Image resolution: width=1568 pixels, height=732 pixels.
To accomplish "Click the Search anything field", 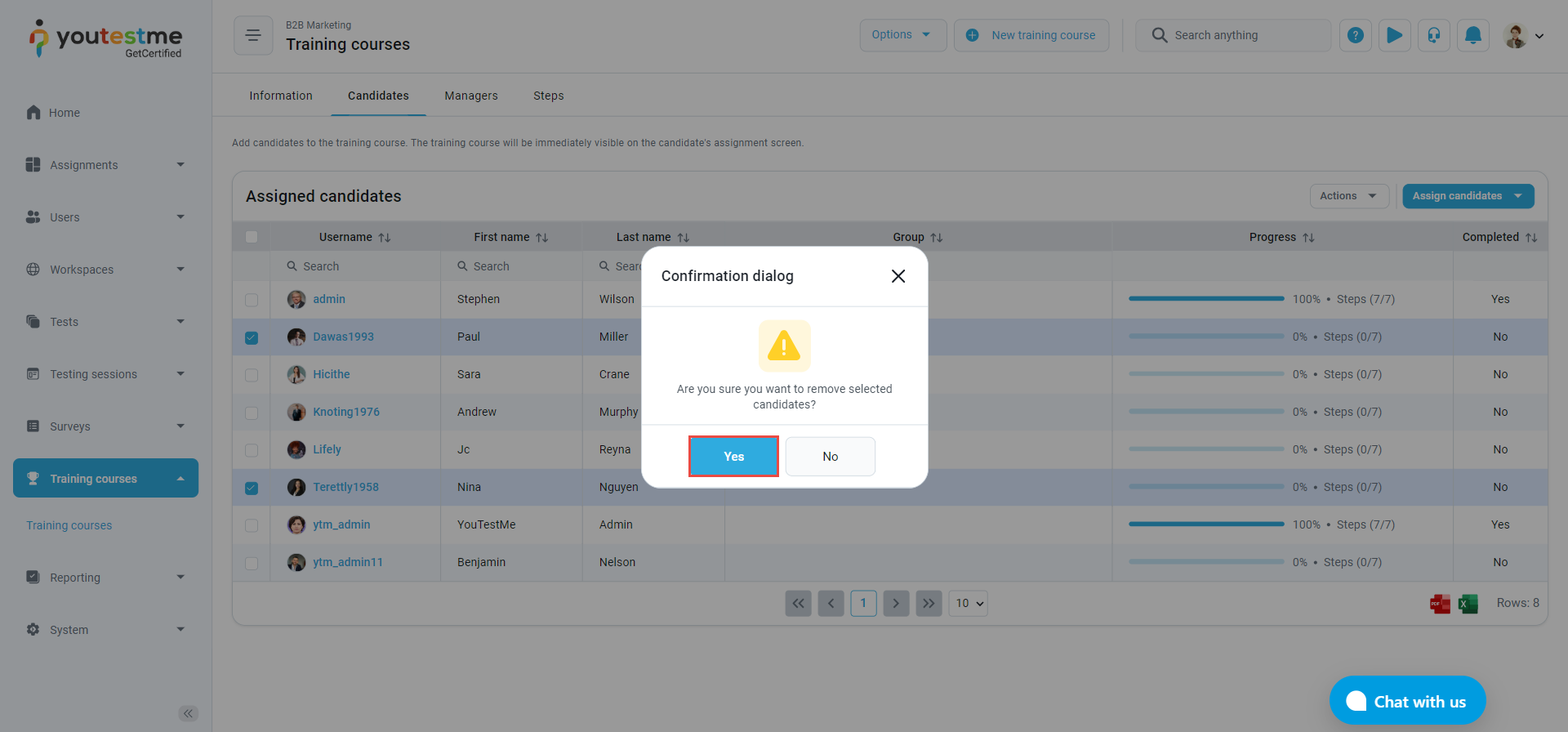I will (1241, 35).
